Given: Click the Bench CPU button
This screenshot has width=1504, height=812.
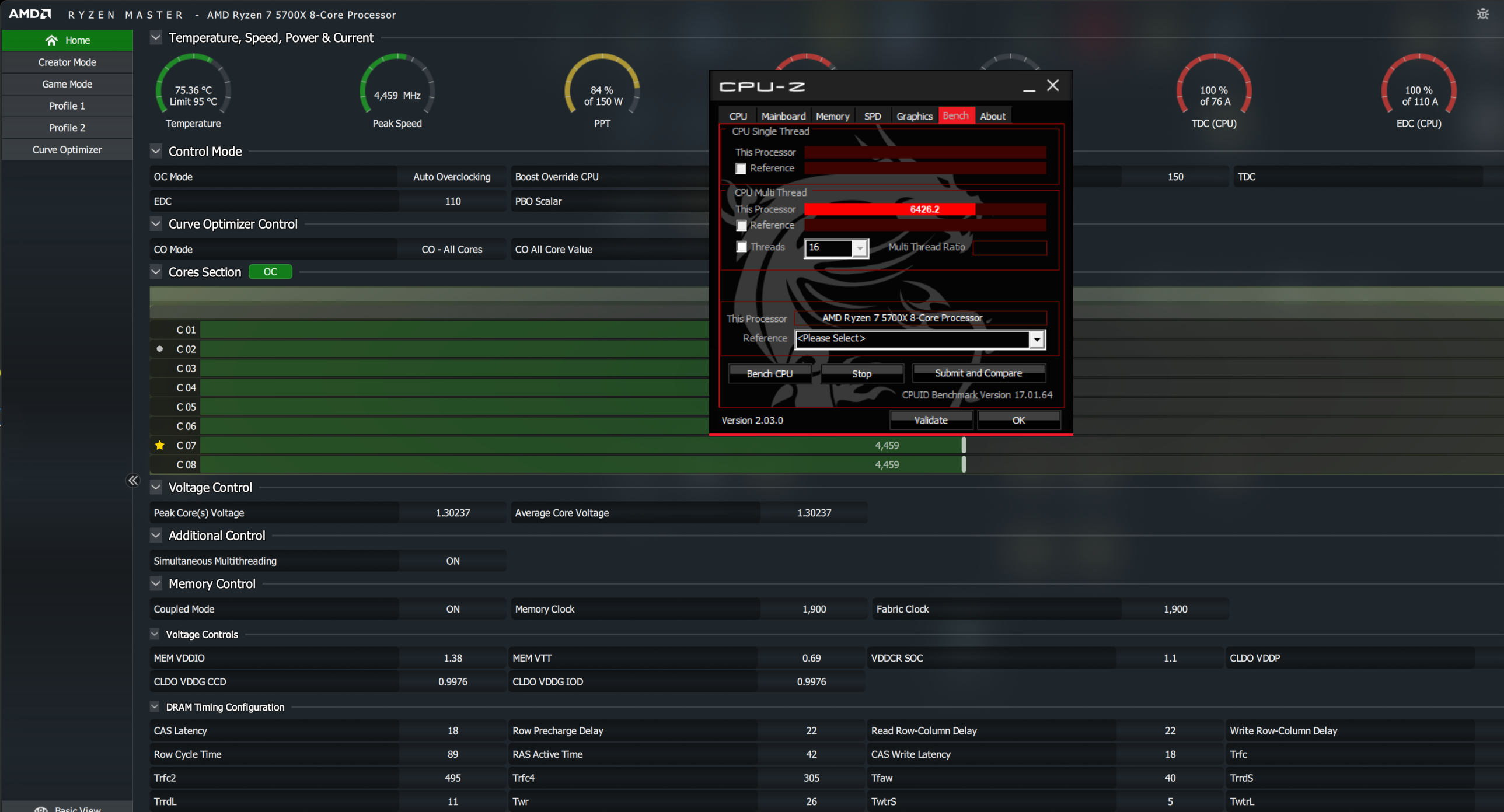Looking at the screenshot, I should pos(770,373).
